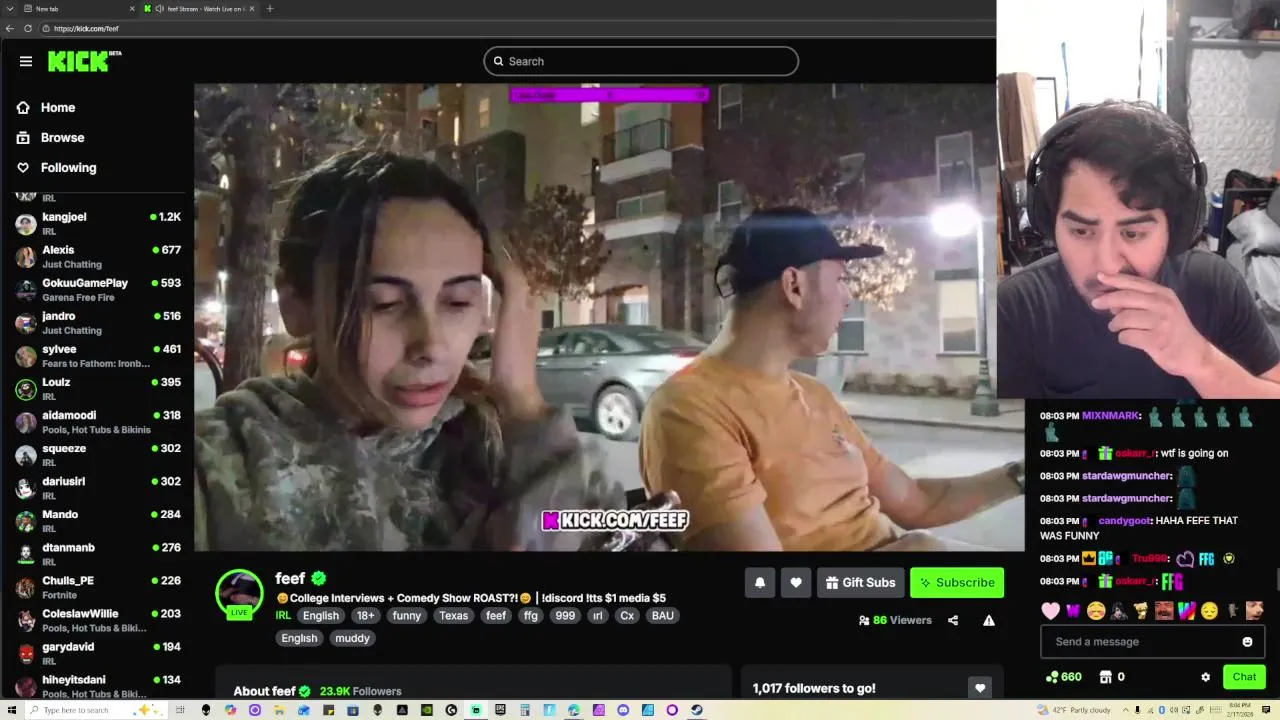Screen dimensions: 1280x720
Task: Pick the pink heart quick emote
Action: click(1050, 610)
